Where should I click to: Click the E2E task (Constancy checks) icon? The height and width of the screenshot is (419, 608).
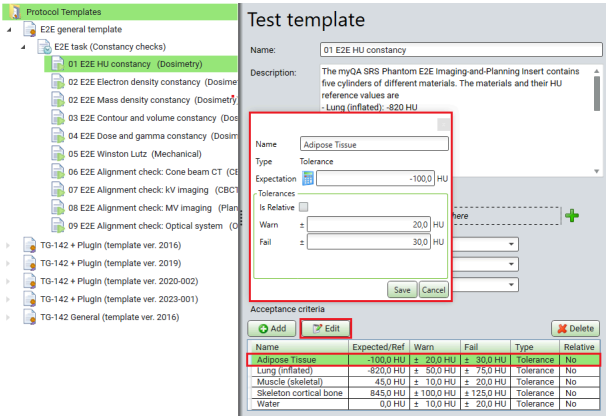(44, 46)
